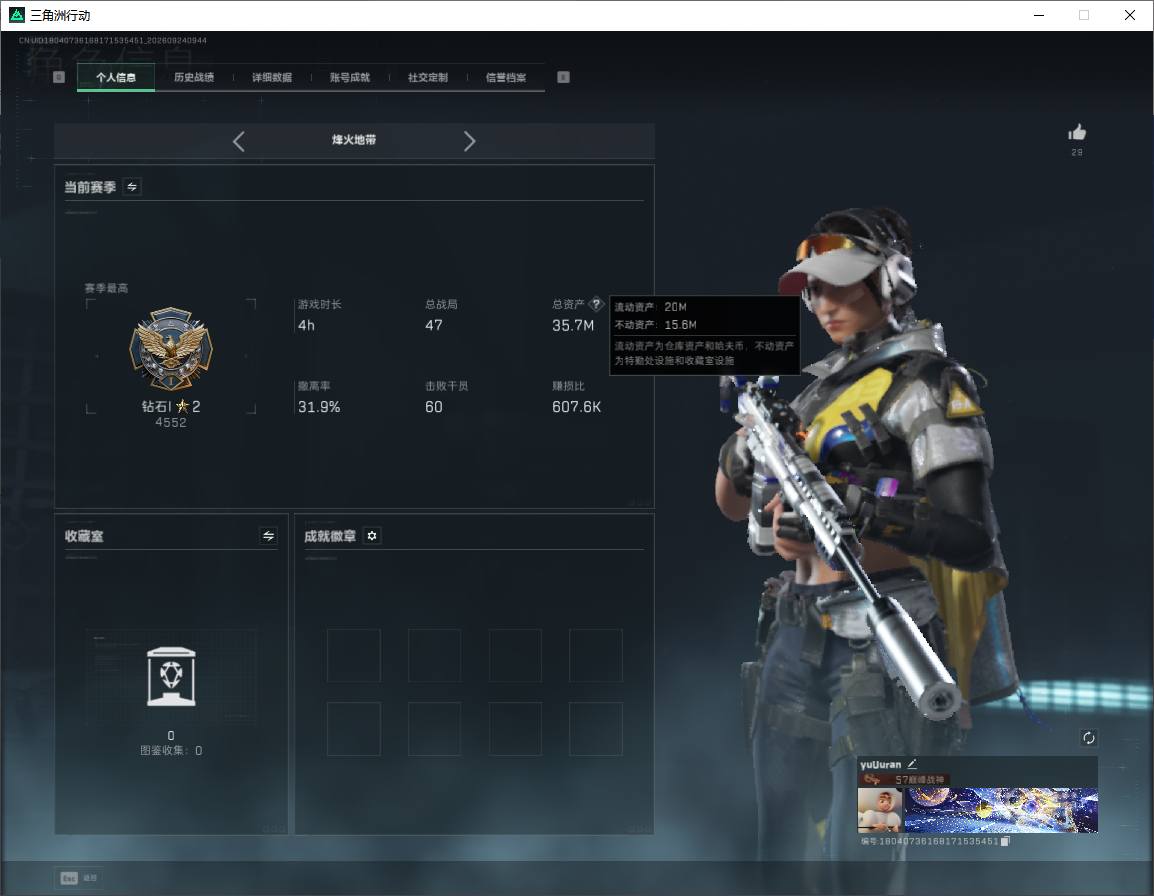Click the 总战局 value 47
Viewport: 1154px width, 896px height.
[x=433, y=325]
